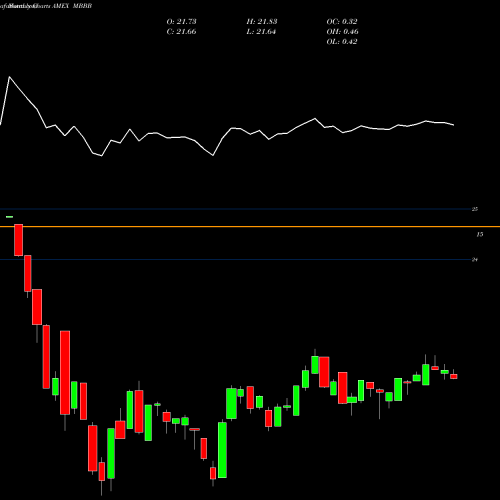Screen dimensions: 500x500
Task: Click the '24' price axis label
Action: click(475, 259)
